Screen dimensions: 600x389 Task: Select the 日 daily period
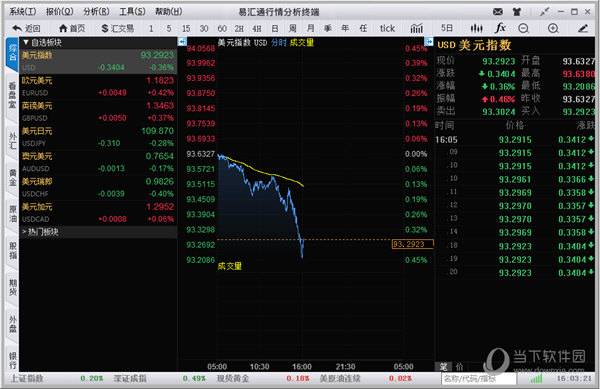(x=275, y=28)
